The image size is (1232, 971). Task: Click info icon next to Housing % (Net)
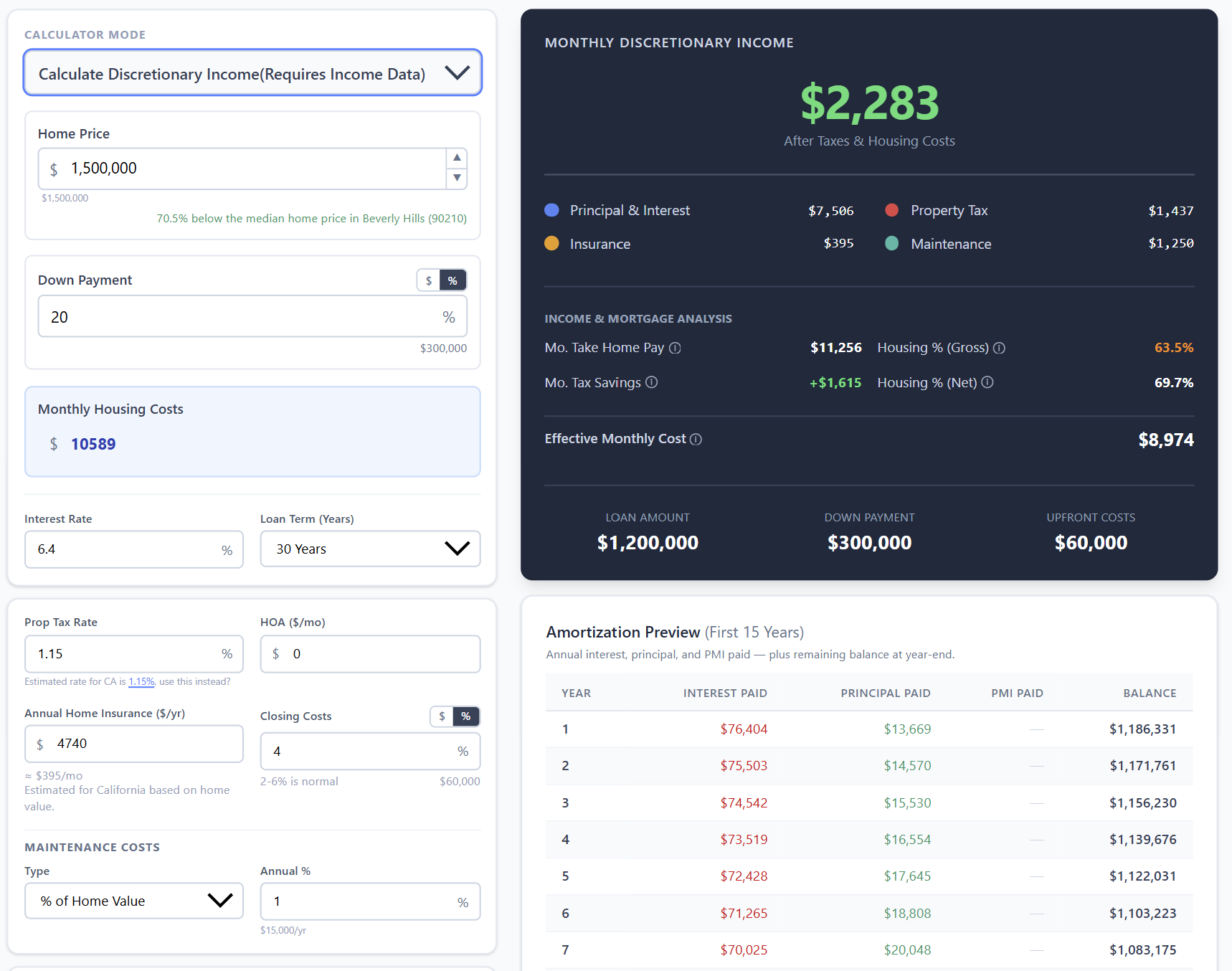(987, 382)
